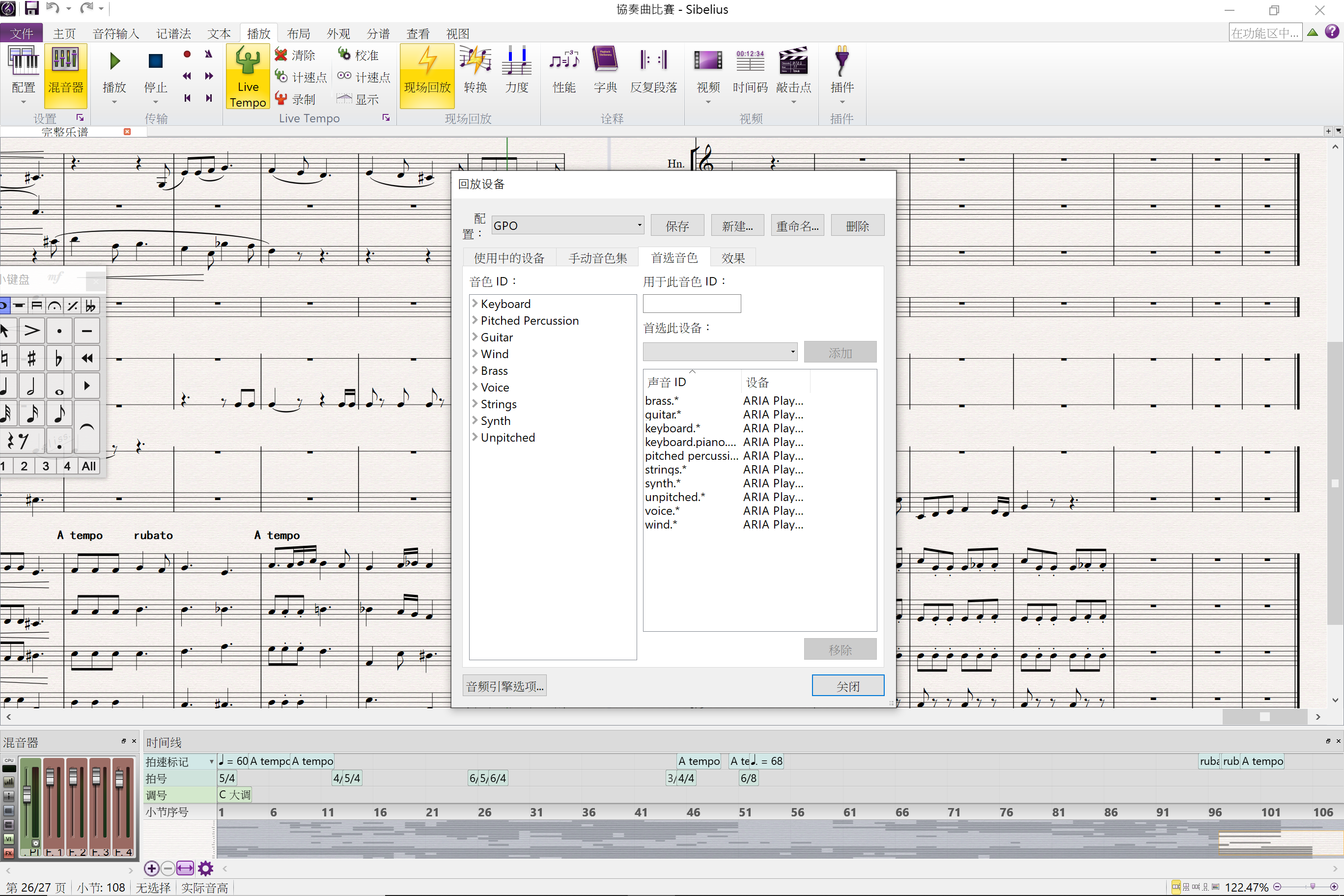This screenshot has height=896, width=1344.
Task: Click the green master volume fader in the mixer
Action: 27,793
